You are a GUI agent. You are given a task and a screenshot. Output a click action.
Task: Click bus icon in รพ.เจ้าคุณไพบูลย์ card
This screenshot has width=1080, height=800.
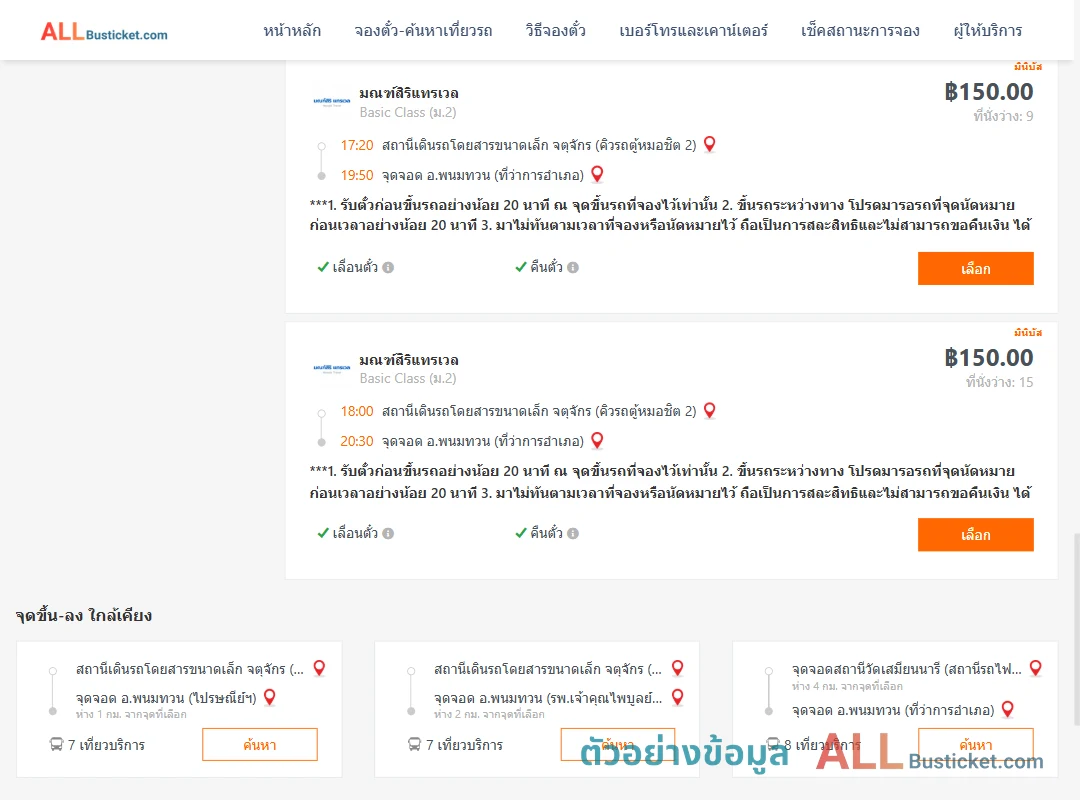(415, 744)
